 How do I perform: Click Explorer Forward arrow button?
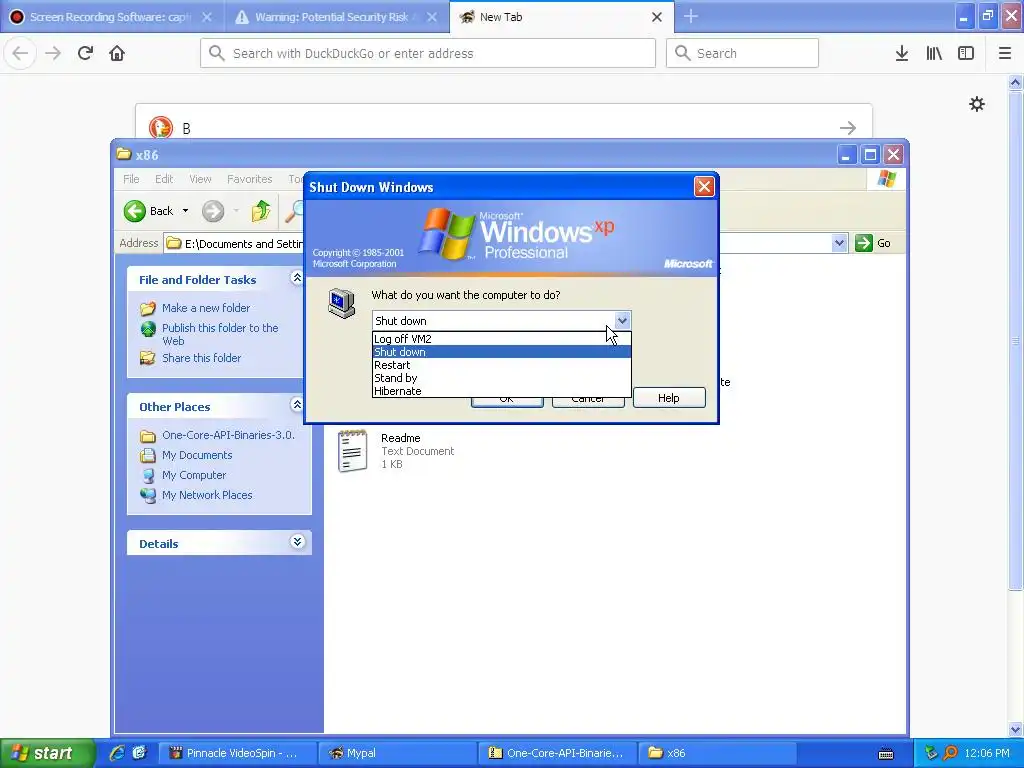click(x=213, y=211)
